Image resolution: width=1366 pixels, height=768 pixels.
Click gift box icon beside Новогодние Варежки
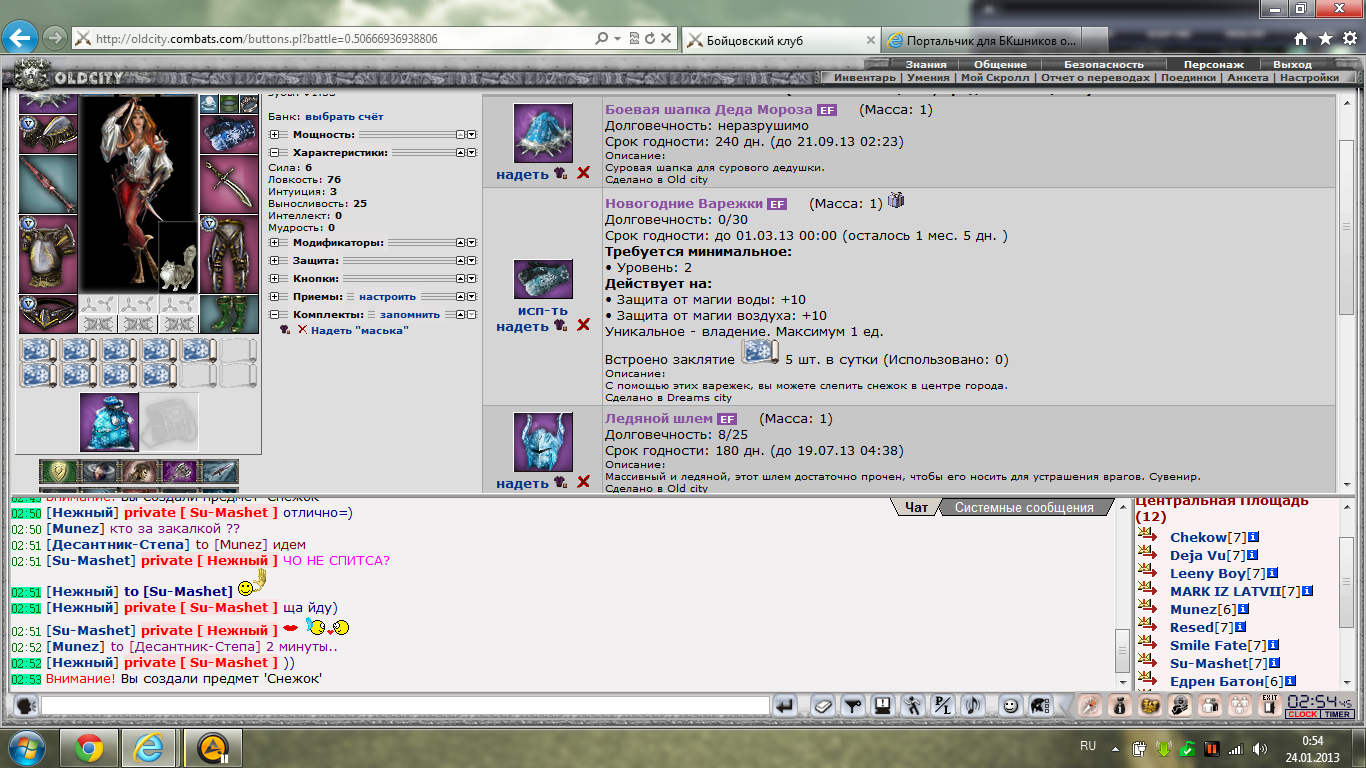(x=896, y=201)
